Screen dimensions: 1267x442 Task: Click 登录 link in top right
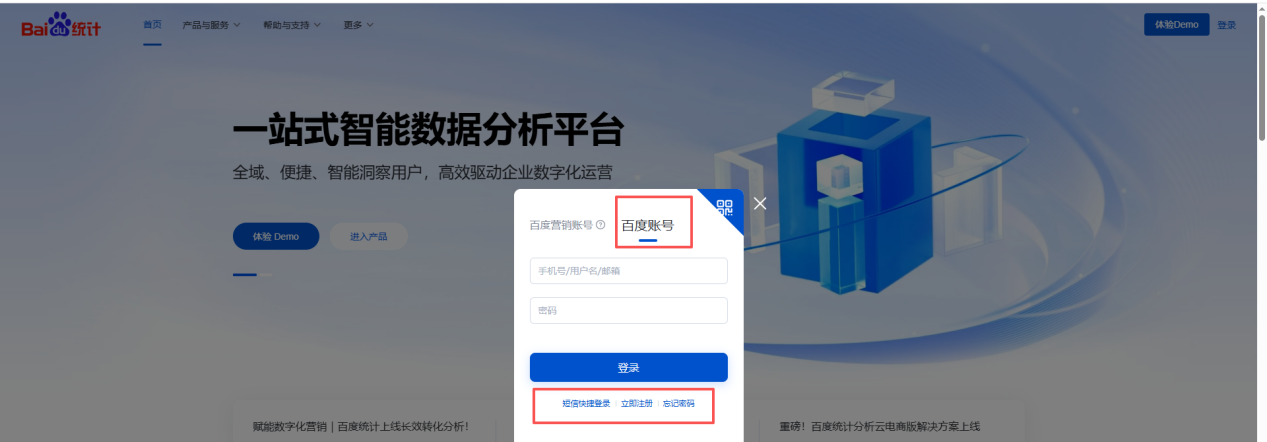click(1227, 25)
